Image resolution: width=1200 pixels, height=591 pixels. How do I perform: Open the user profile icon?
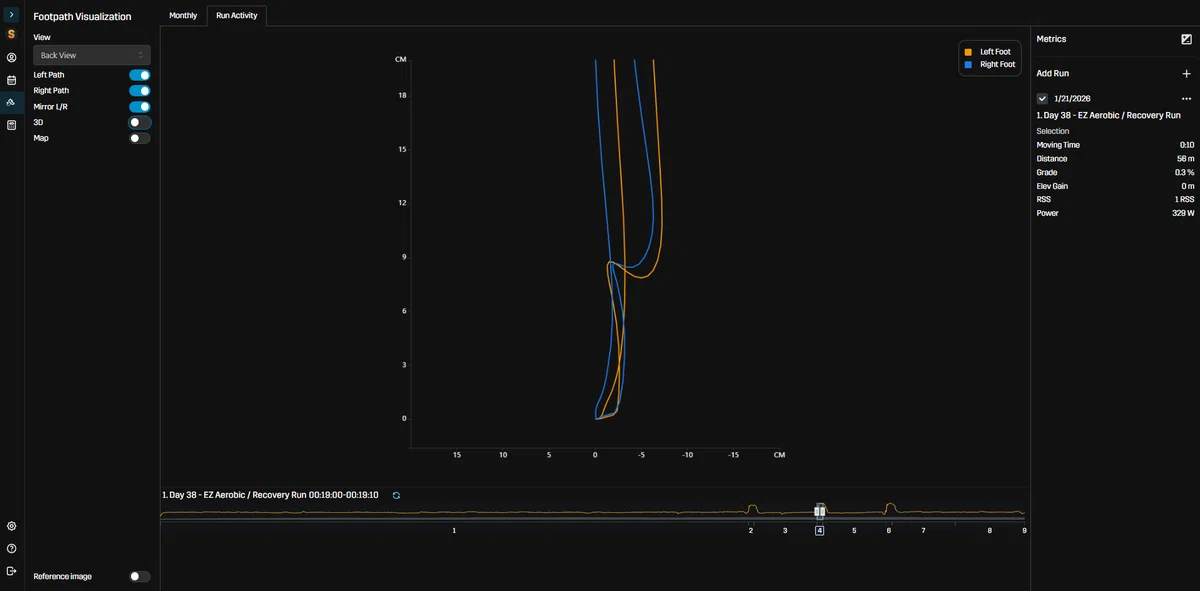12,58
